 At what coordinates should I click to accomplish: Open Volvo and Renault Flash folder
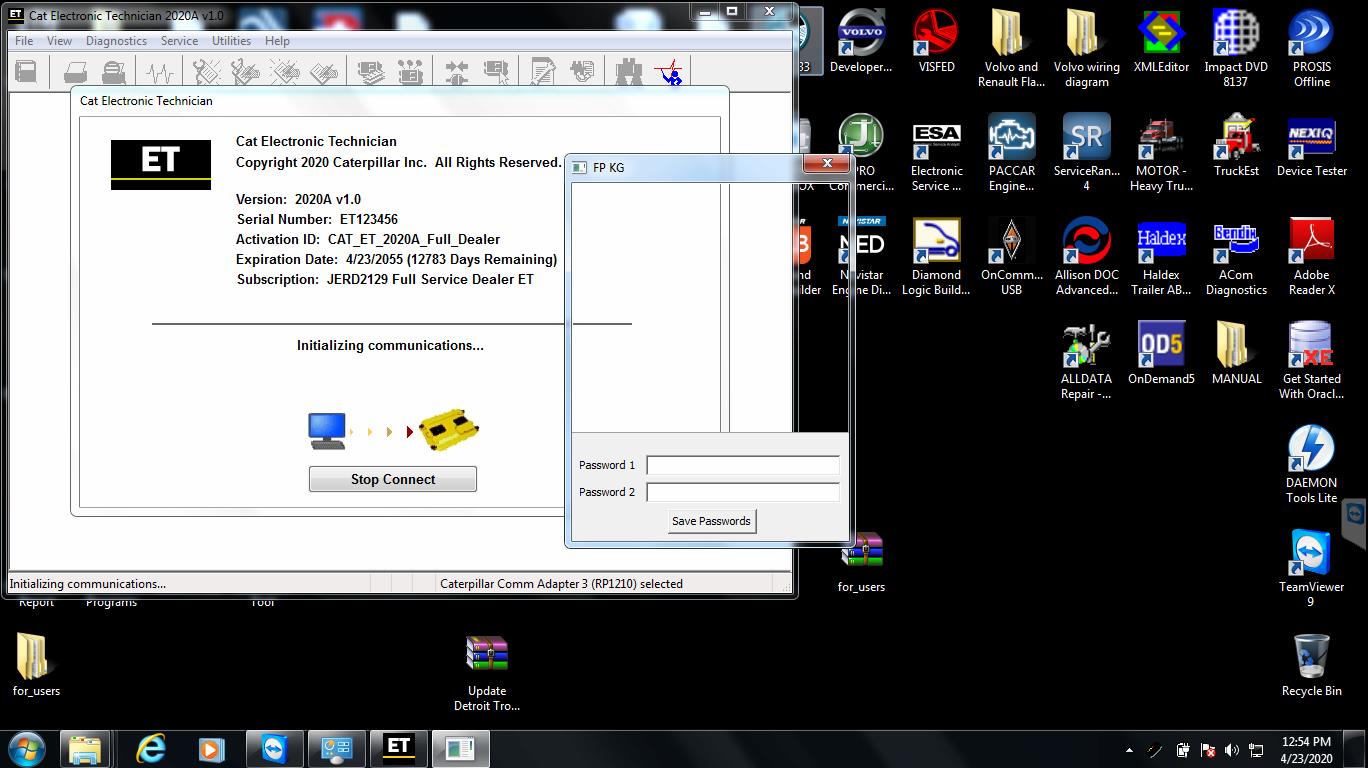coord(1012,48)
